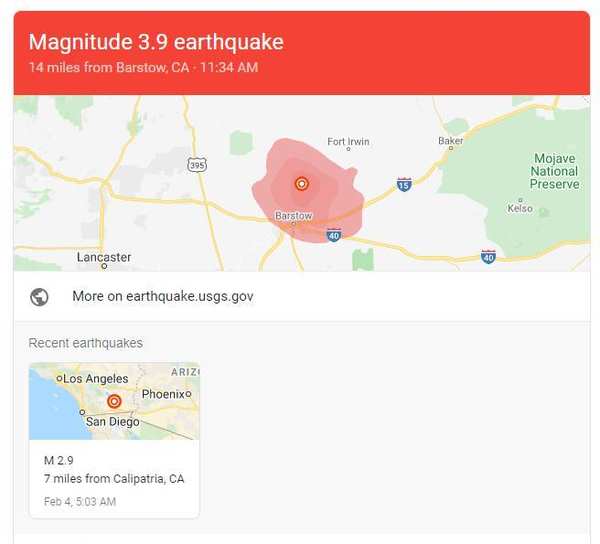Click the Fort Irwin map label
The width and height of the screenshot is (600, 544).
pyautogui.click(x=348, y=142)
